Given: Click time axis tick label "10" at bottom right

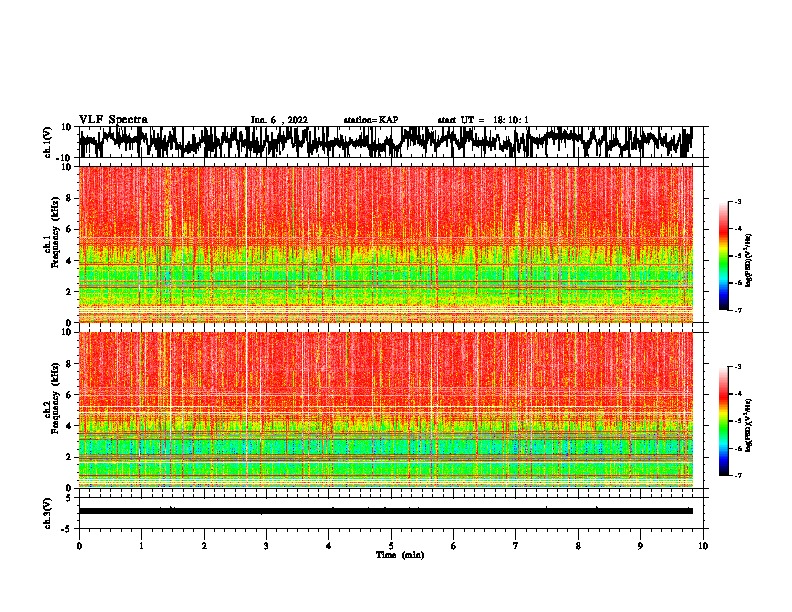Looking at the screenshot, I should [x=703, y=546].
